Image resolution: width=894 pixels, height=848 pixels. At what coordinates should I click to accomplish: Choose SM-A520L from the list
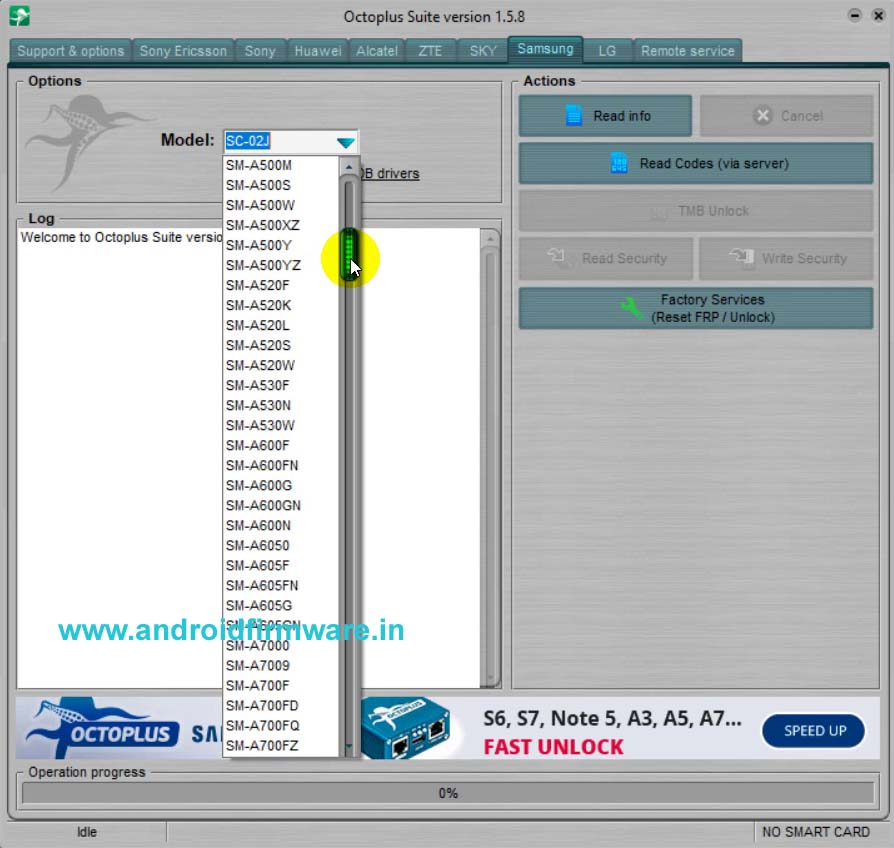(281, 325)
